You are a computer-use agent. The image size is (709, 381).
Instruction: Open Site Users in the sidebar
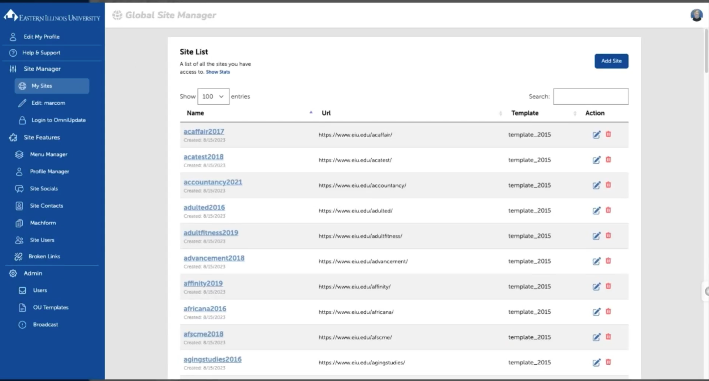pos(42,240)
